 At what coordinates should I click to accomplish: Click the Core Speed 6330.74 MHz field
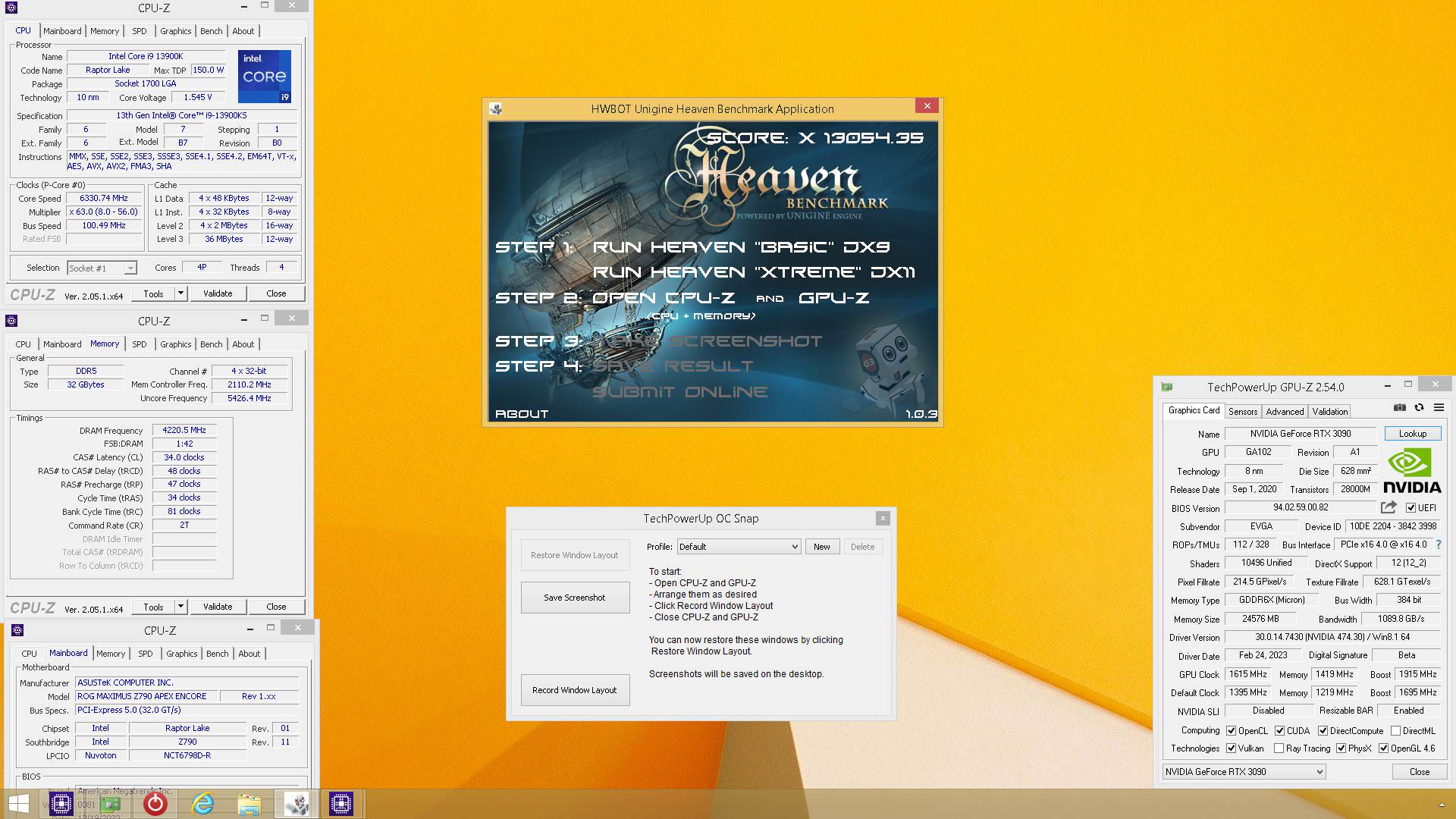pyautogui.click(x=104, y=199)
